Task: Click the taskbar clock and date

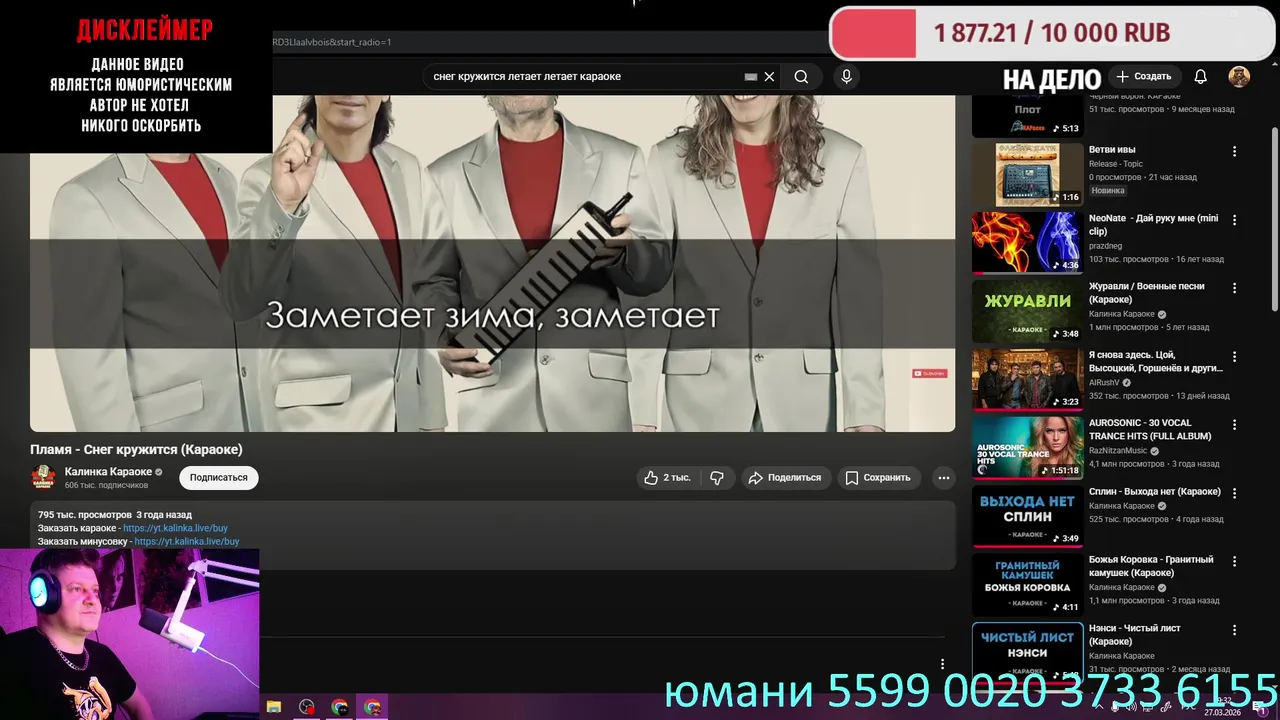Action: tap(1224, 707)
